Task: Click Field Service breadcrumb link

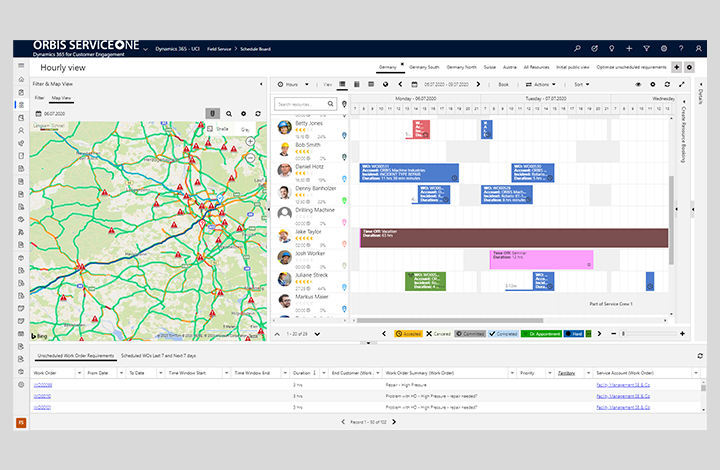Action: coord(219,49)
